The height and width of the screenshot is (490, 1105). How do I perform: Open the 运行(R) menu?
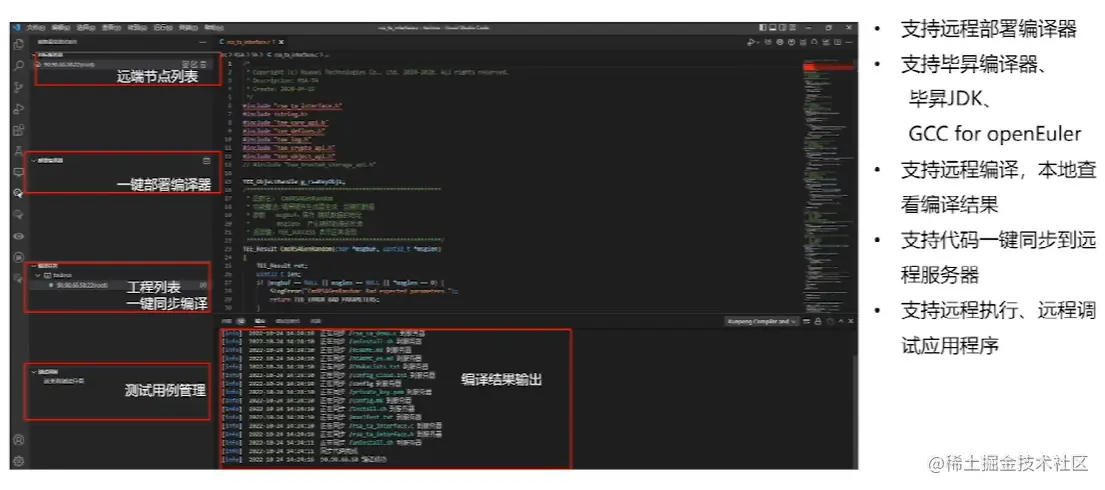163,28
